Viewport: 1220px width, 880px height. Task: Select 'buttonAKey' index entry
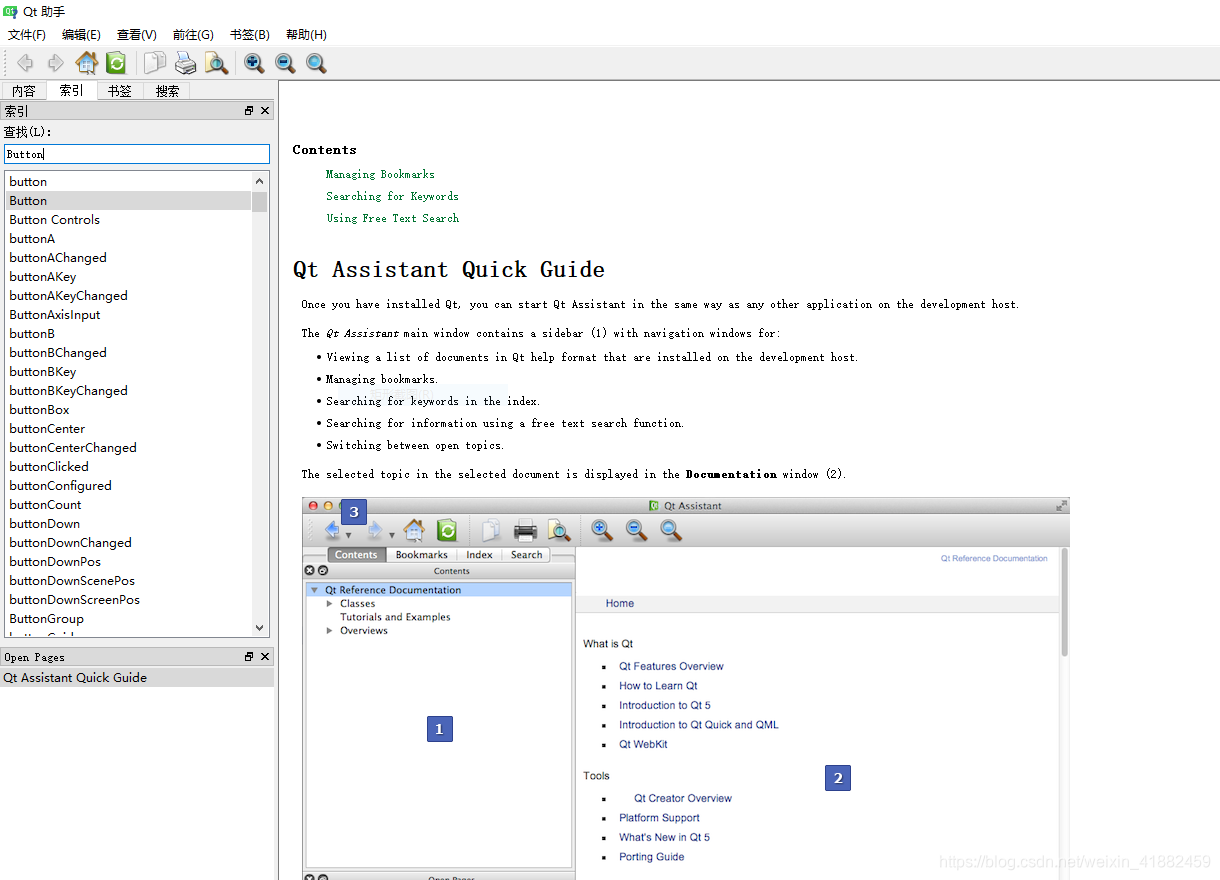[x=128, y=277]
